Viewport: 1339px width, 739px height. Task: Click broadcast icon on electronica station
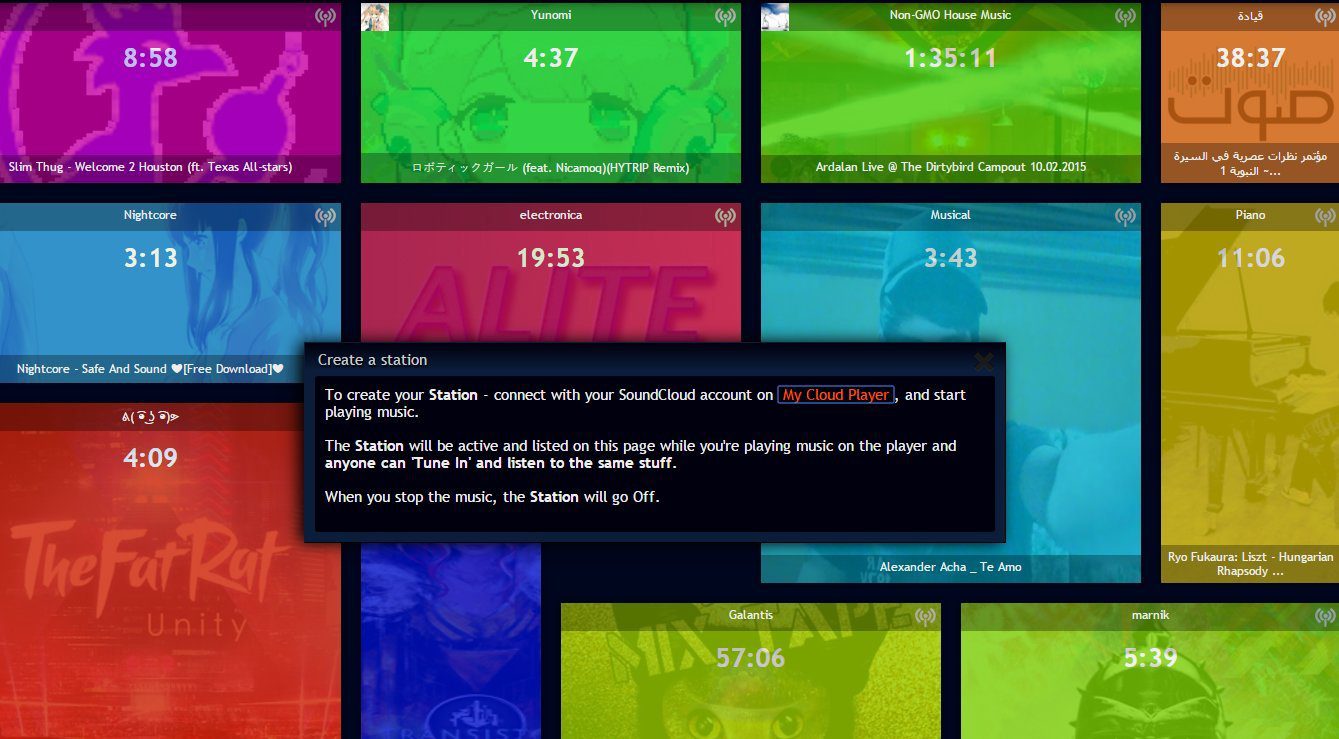click(x=725, y=216)
